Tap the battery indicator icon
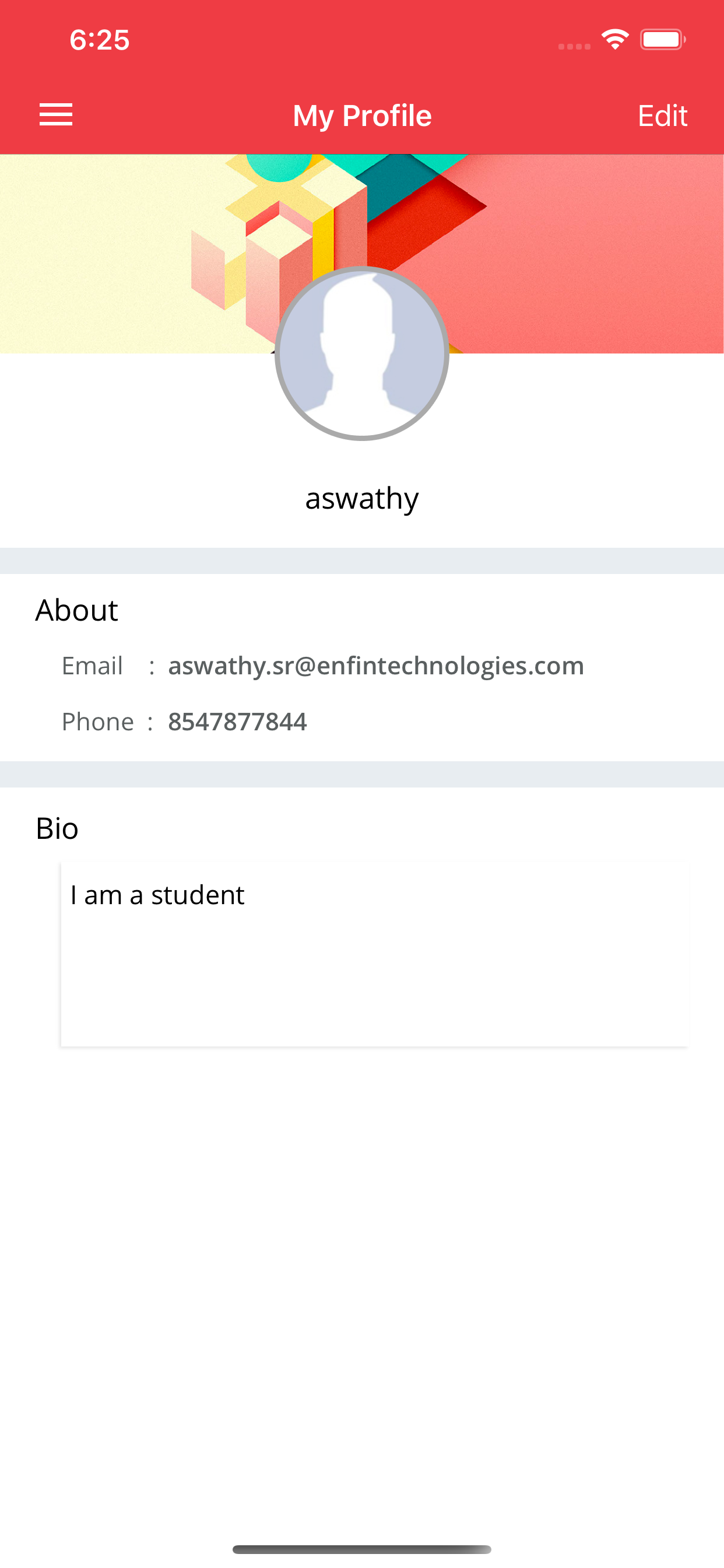Image resolution: width=724 pixels, height=1568 pixels. [663, 40]
